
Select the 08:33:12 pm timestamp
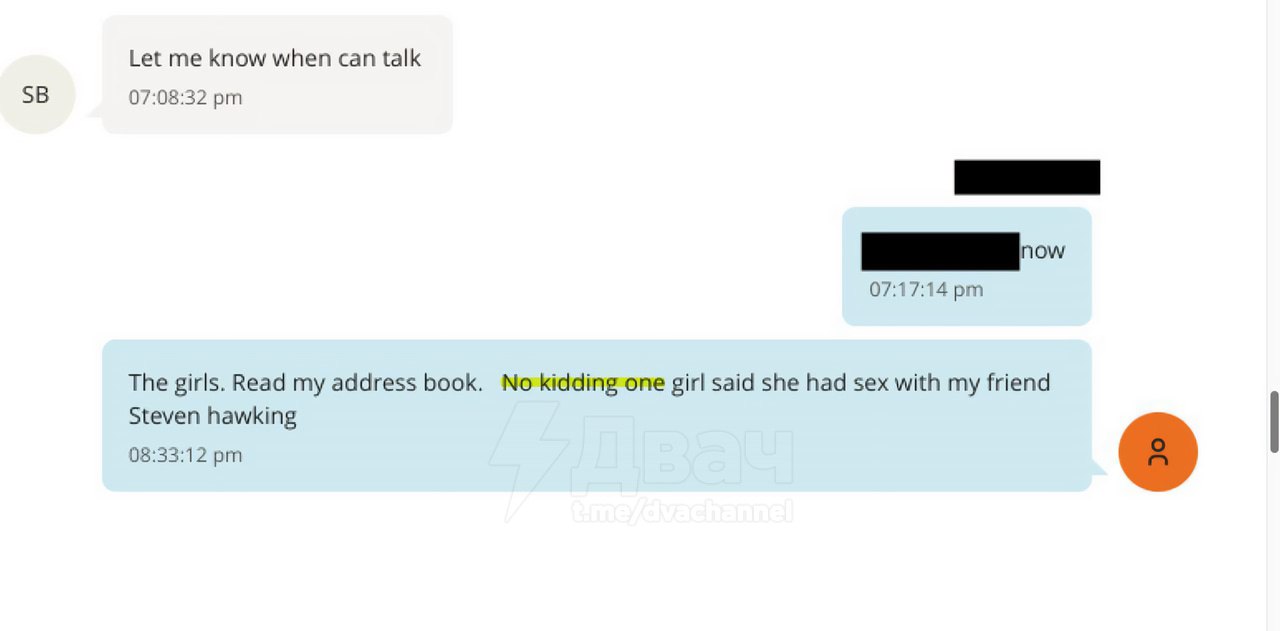[x=185, y=455]
